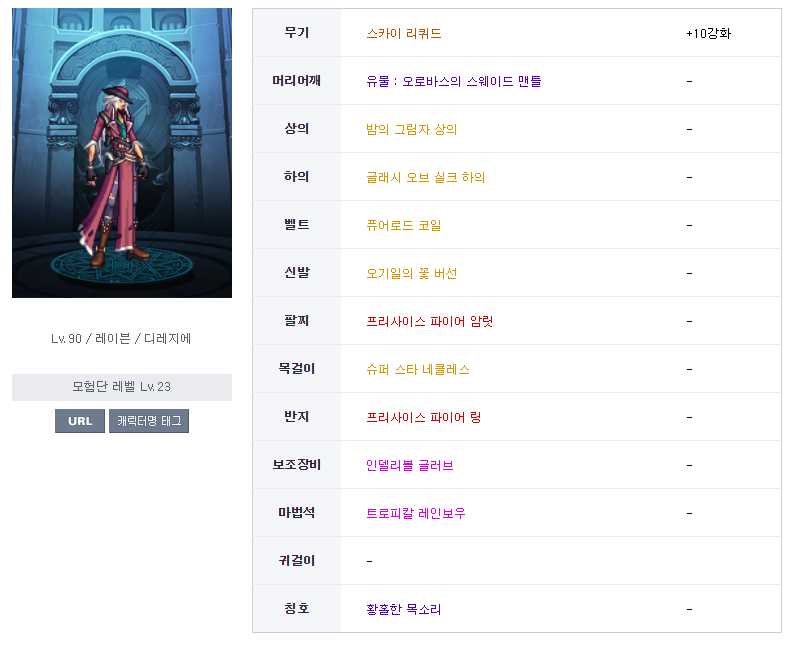This screenshot has height=647, width=798.
Task: Select 트로피칼 레인보우 magic stone item
Action: pyautogui.click(x=416, y=513)
